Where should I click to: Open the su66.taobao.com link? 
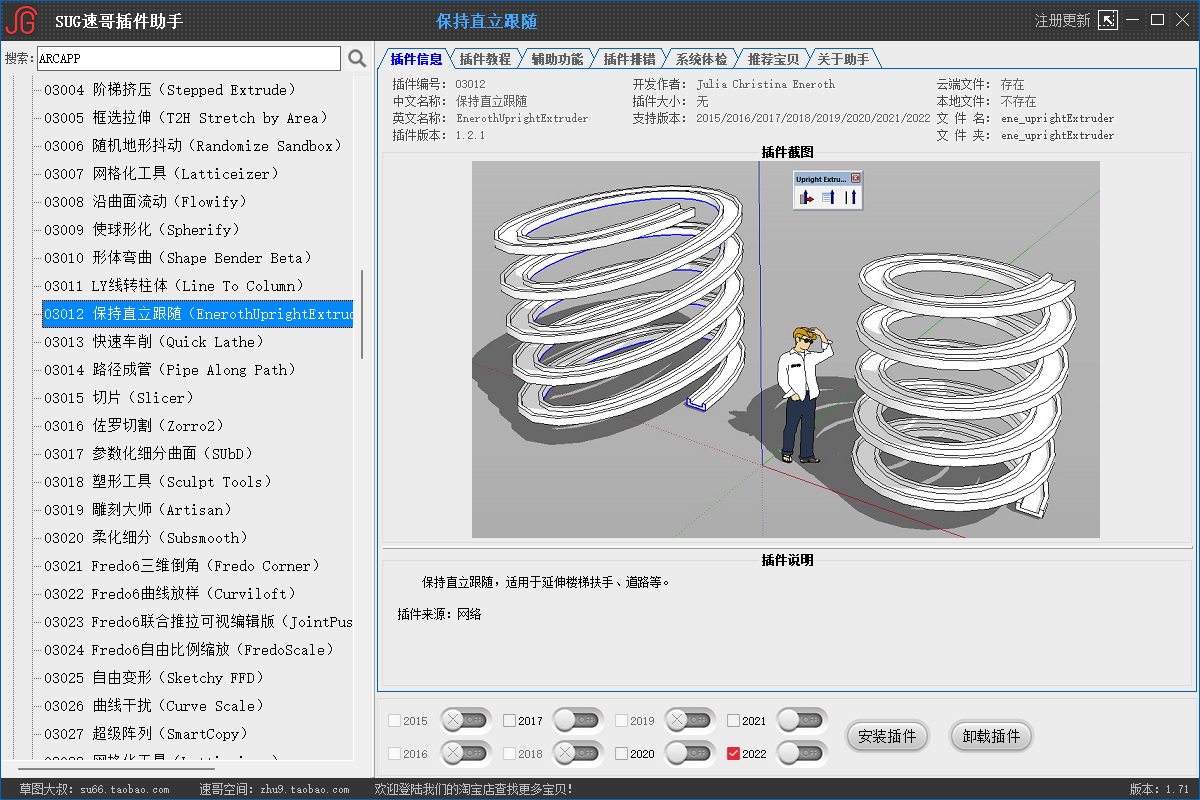point(125,790)
